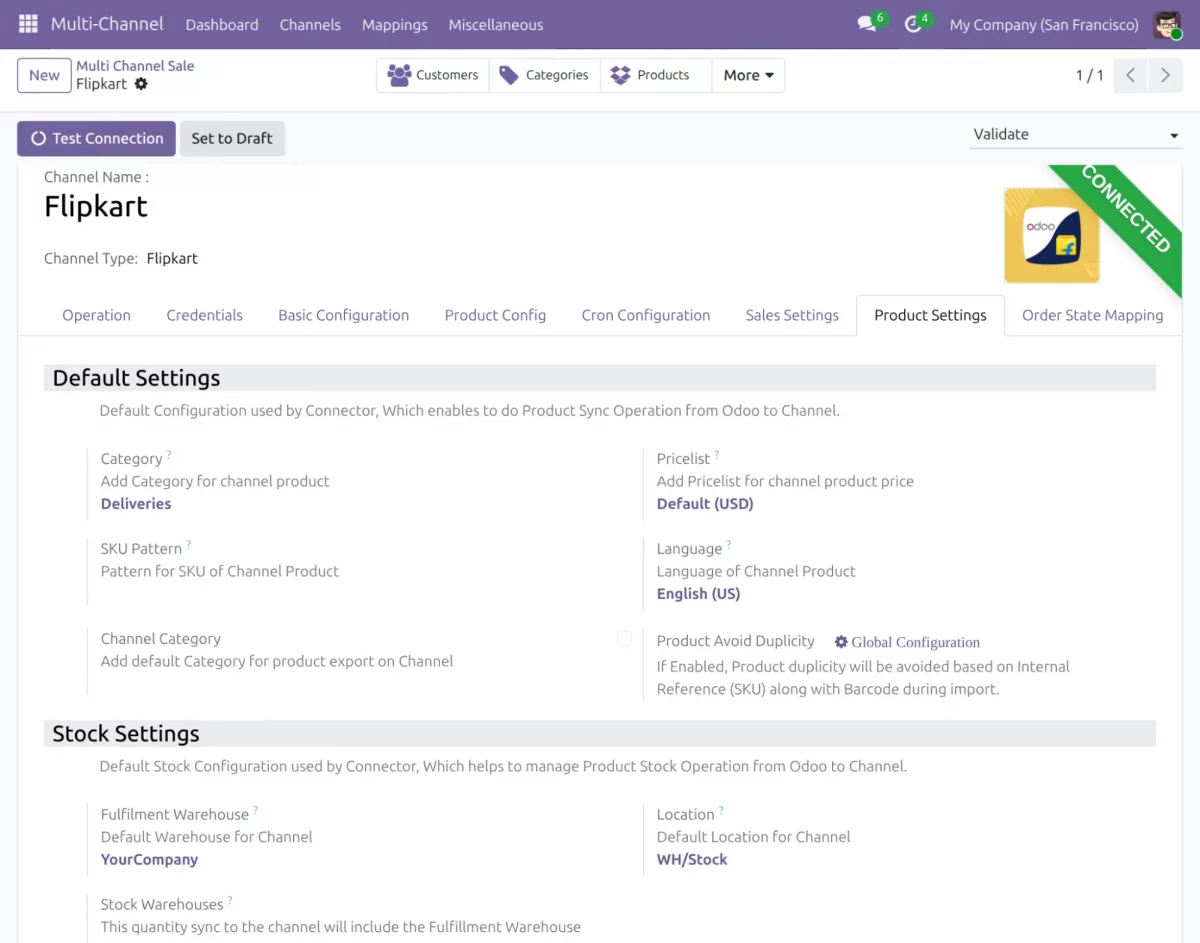Click help mark next to Fulfilment Warehouse
This screenshot has width=1200, height=943.
(x=256, y=810)
